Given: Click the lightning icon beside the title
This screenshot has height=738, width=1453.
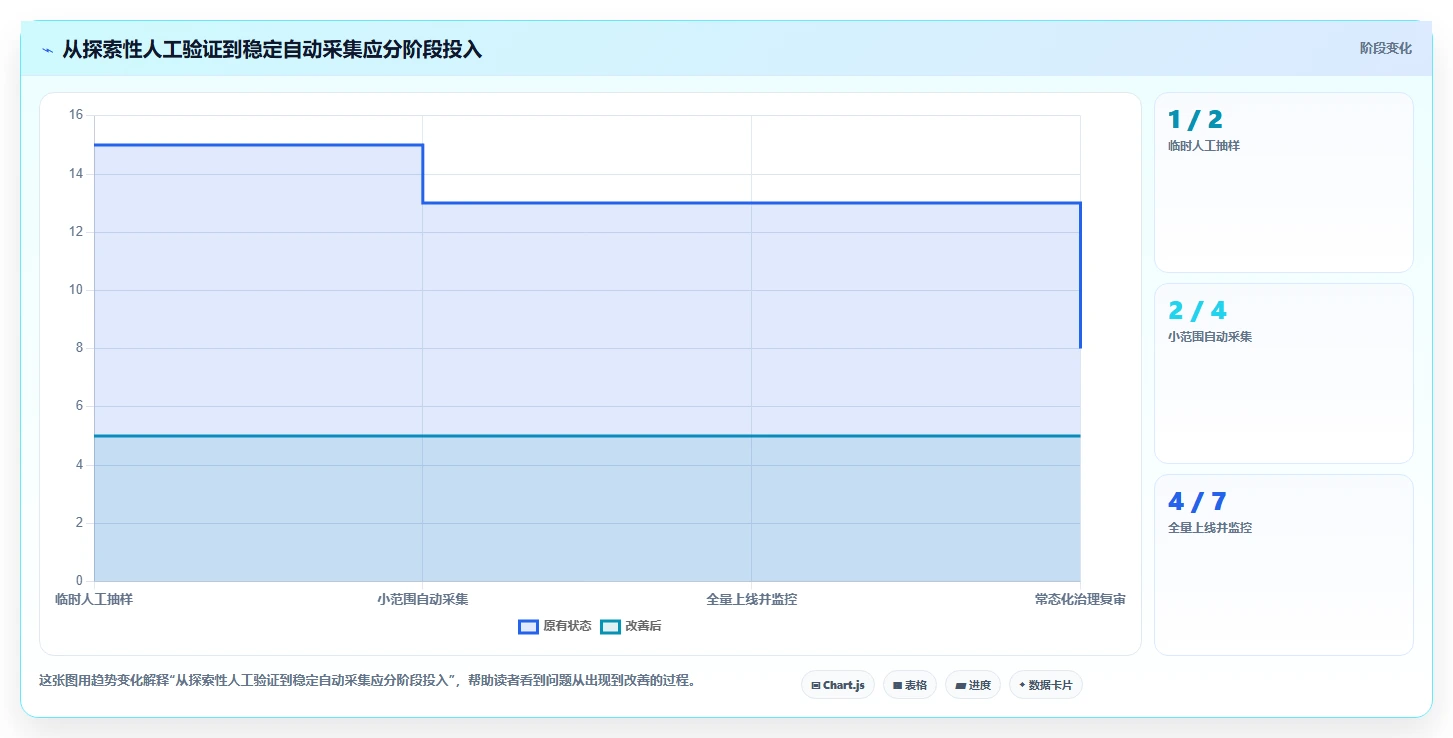Looking at the screenshot, I should tap(47, 49).
